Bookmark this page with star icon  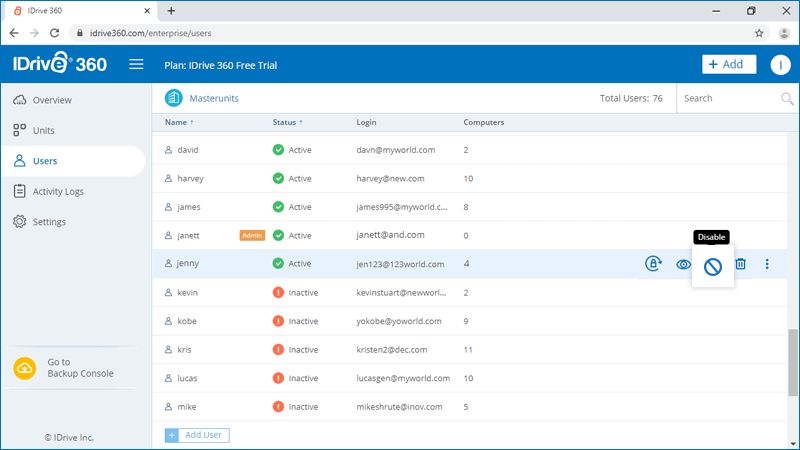click(x=759, y=33)
